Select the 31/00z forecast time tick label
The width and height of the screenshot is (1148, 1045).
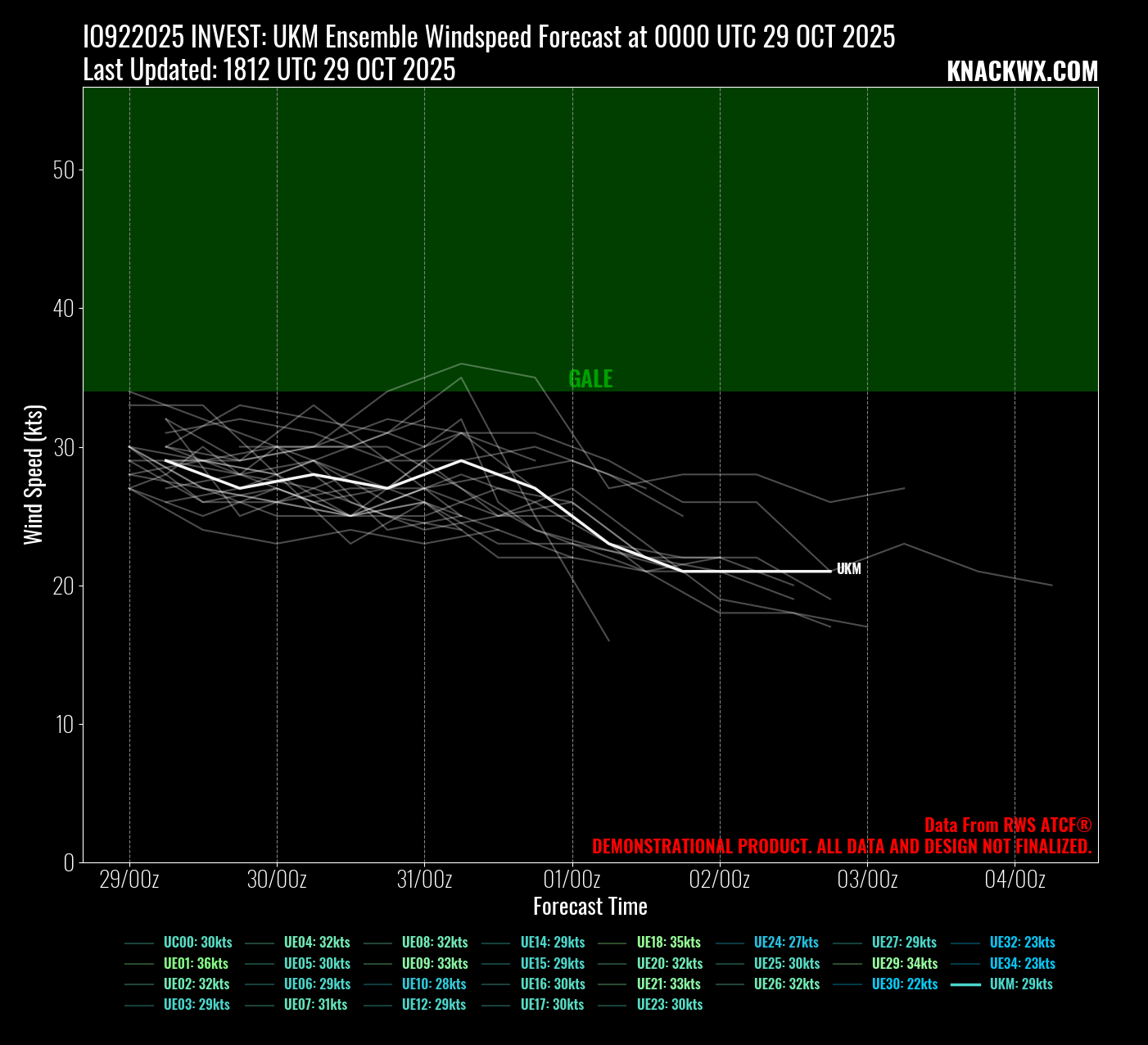click(424, 880)
